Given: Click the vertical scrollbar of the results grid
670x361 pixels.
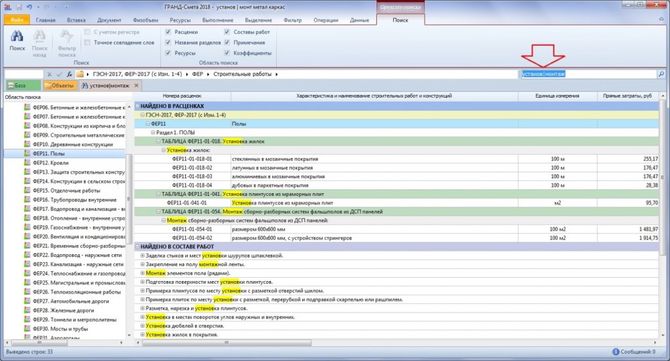Looking at the screenshot, I should coord(663,177).
